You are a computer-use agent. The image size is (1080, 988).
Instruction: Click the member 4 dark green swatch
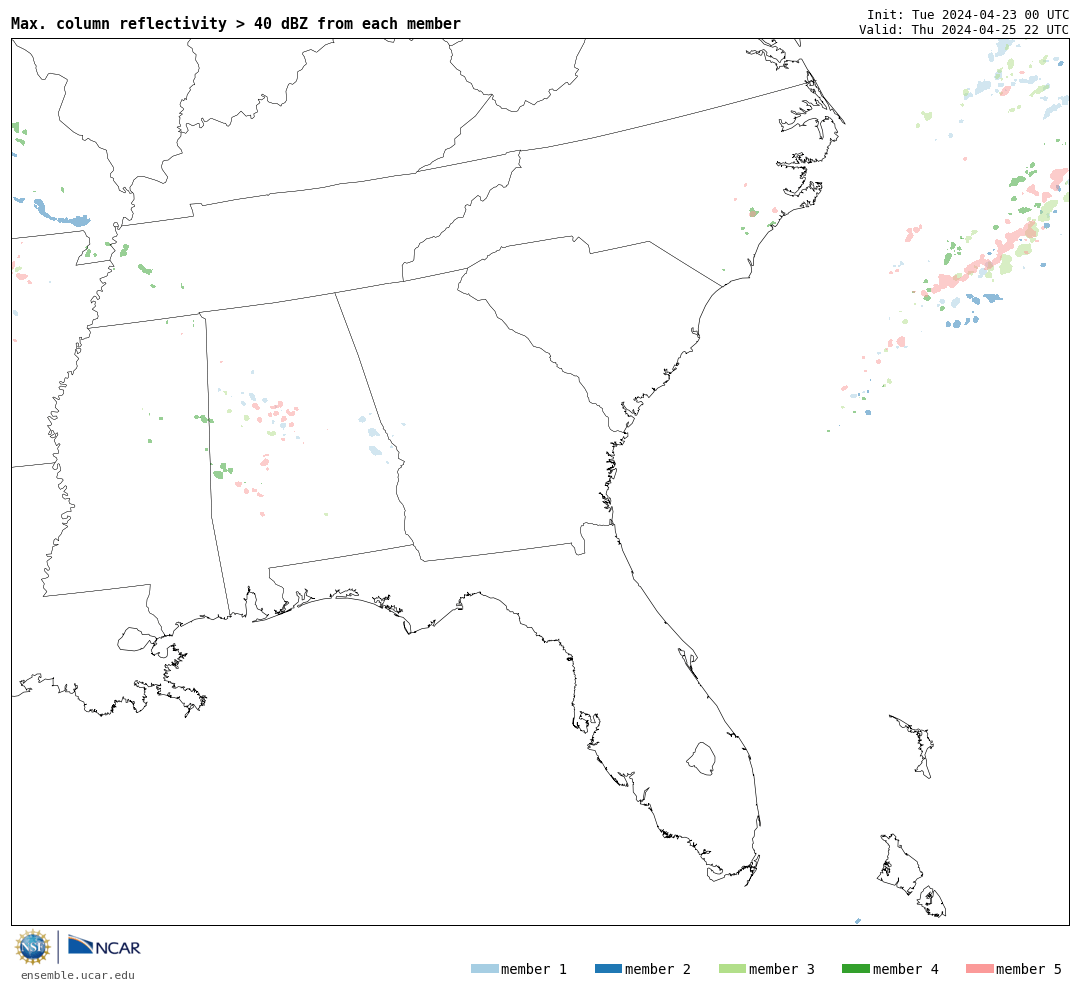[856, 968]
